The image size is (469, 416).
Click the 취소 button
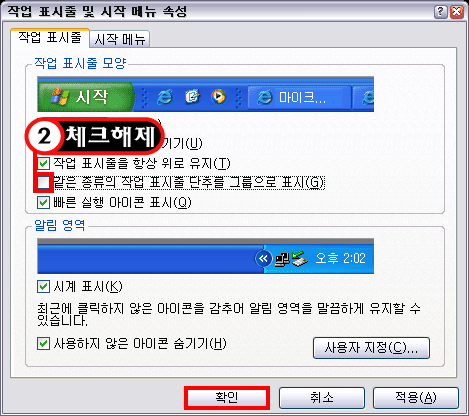pyautogui.click(x=322, y=398)
